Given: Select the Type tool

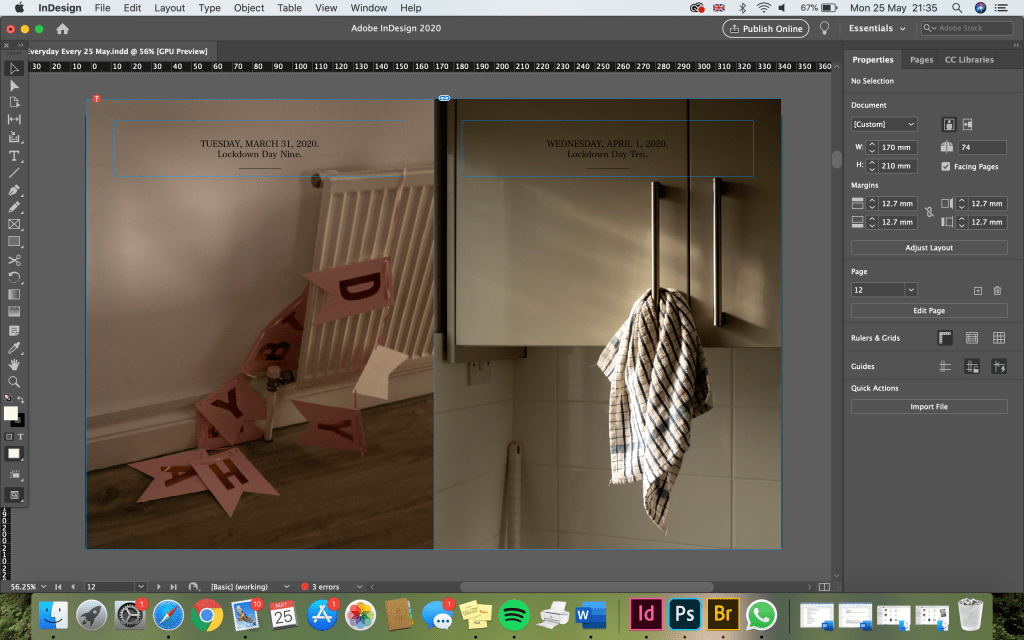Looking at the screenshot, I should pos(15,156).
